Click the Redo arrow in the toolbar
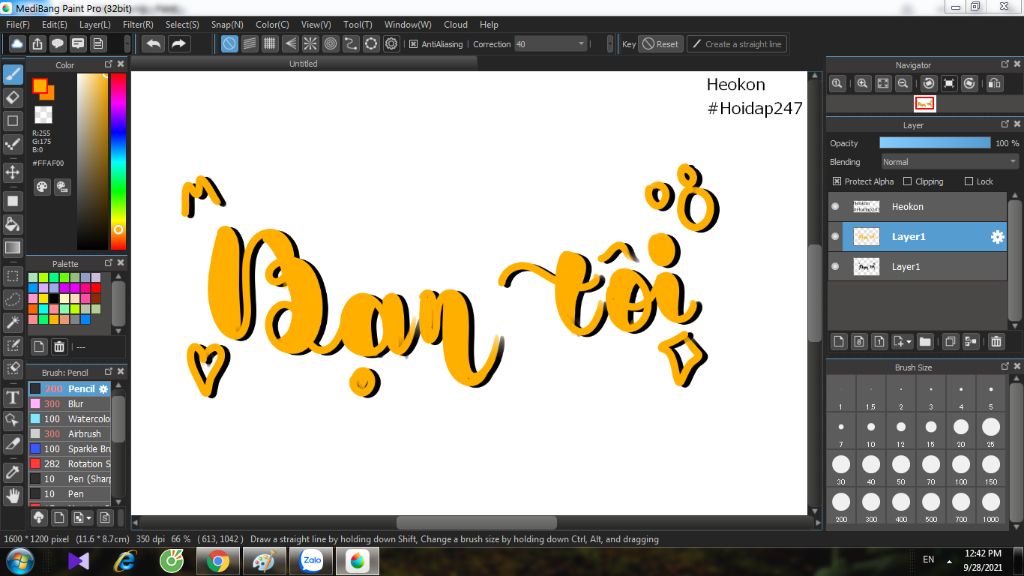 (x=178, y=44)
